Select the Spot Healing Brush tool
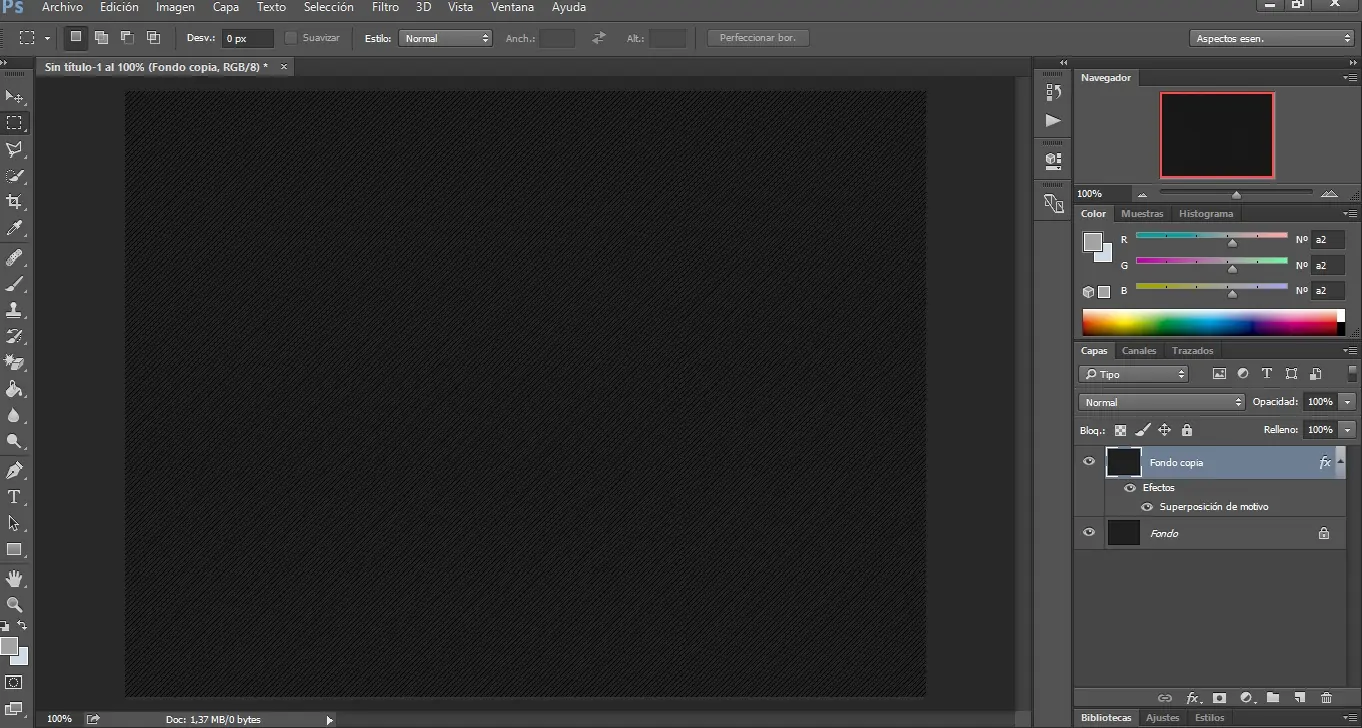Viewport: 1362px width, 728px height. pos(14,258)
